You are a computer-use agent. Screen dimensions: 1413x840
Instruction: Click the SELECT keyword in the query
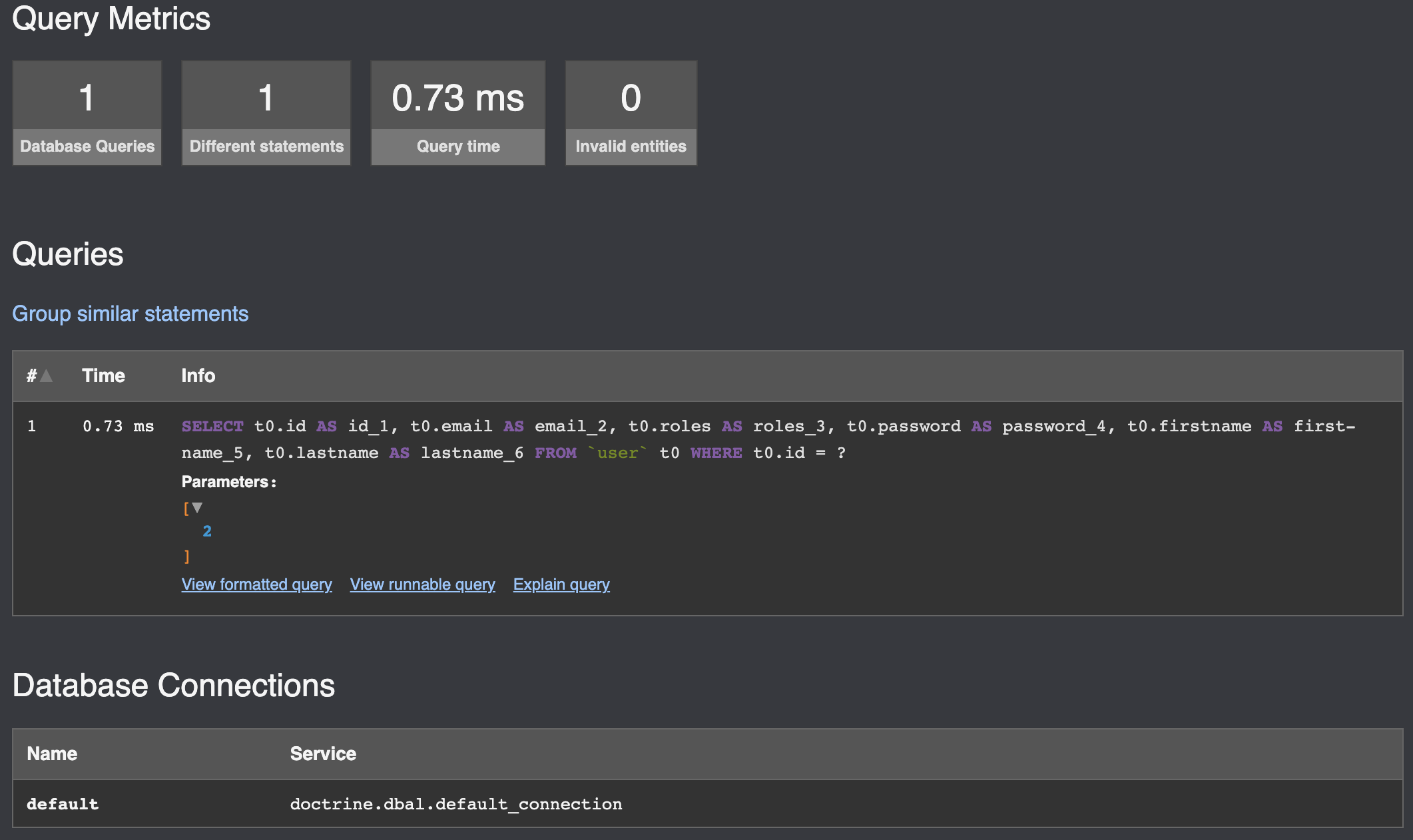coord(212,427)
